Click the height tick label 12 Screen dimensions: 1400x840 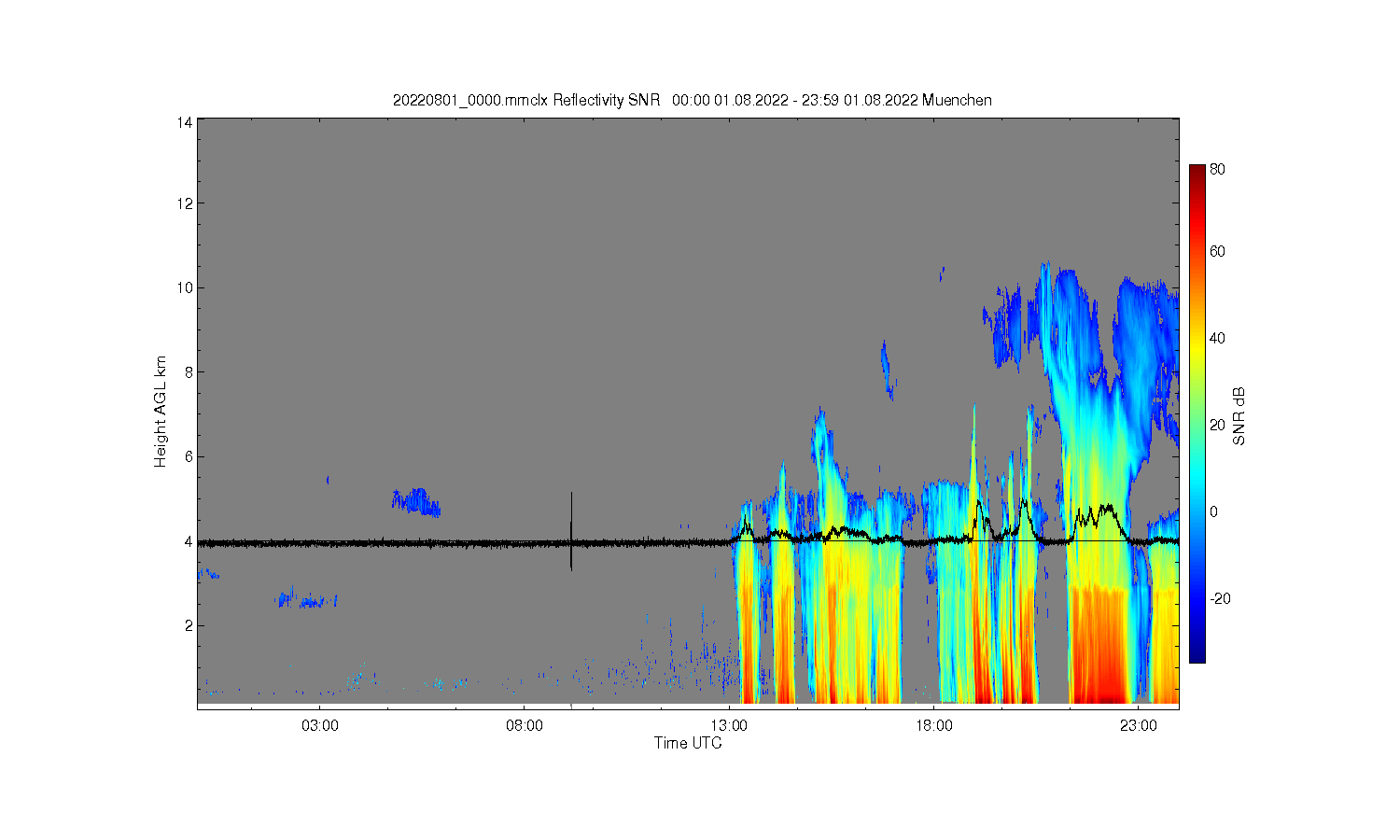point(185,203)
